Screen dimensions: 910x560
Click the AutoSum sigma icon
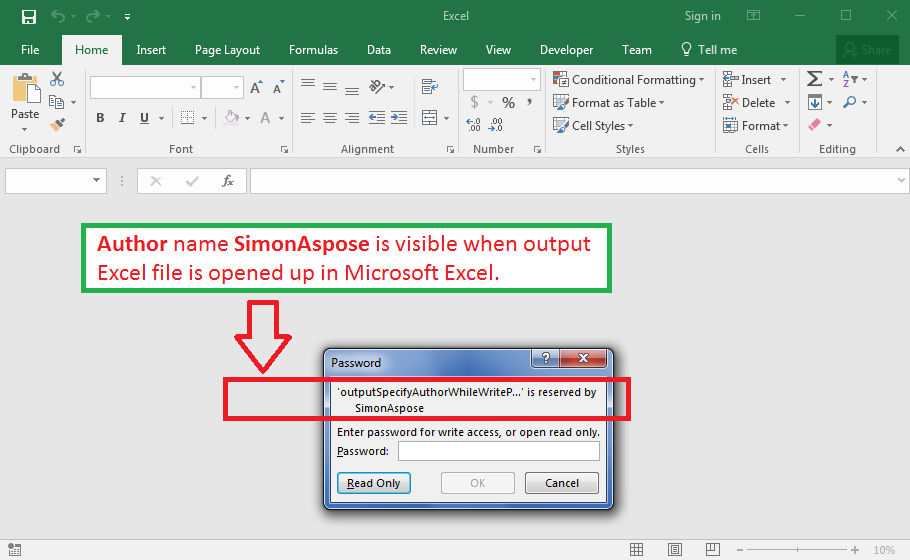815,79
